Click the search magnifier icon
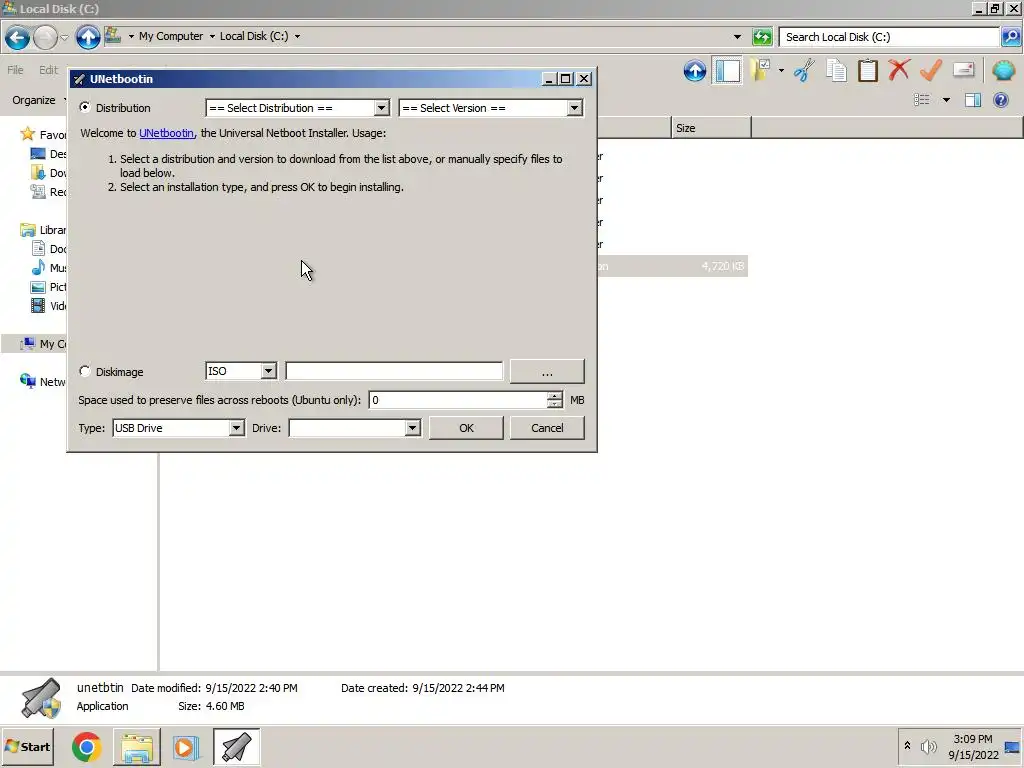Viewport: 1024px width, 768px height. [1010, 37]
